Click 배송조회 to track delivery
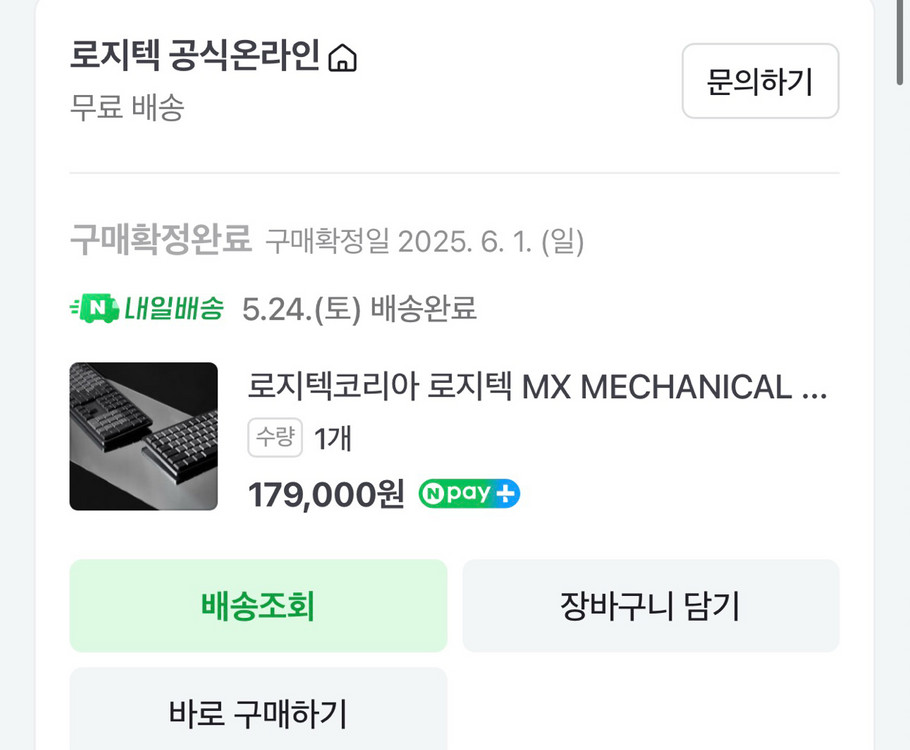 coord(258,606)
